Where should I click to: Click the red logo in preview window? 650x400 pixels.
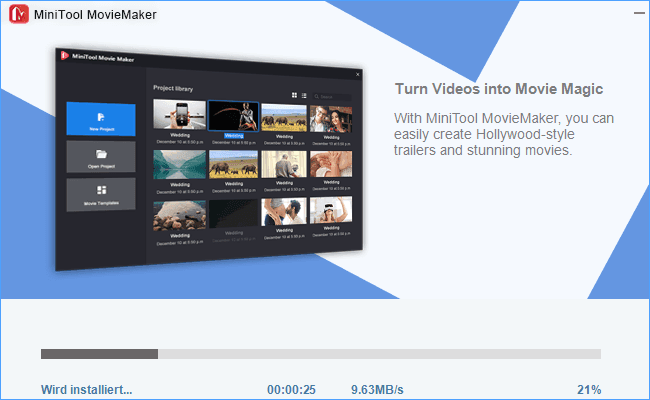[x=62, y=56]
